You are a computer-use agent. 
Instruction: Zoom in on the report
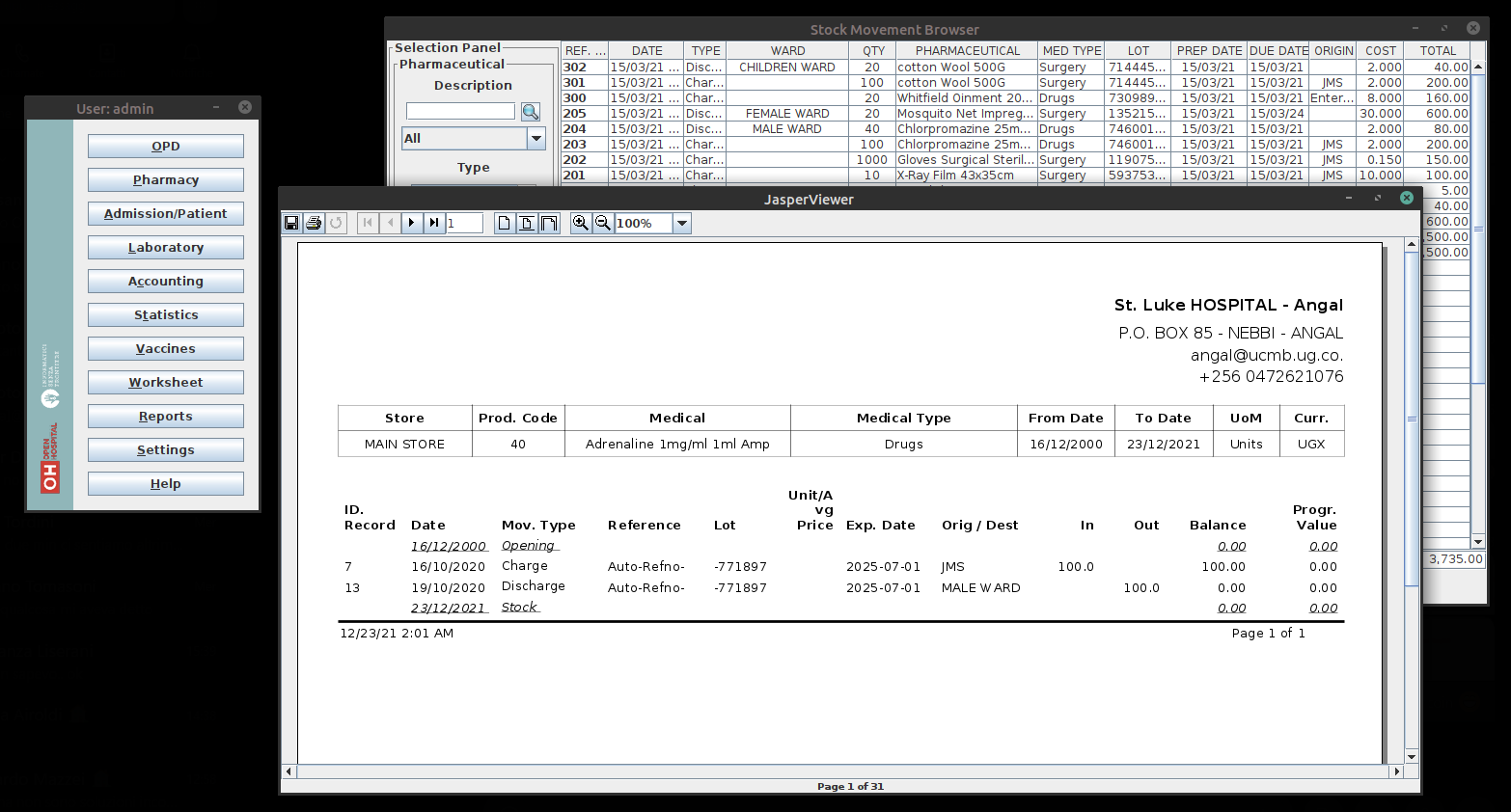tap(581, 223)
